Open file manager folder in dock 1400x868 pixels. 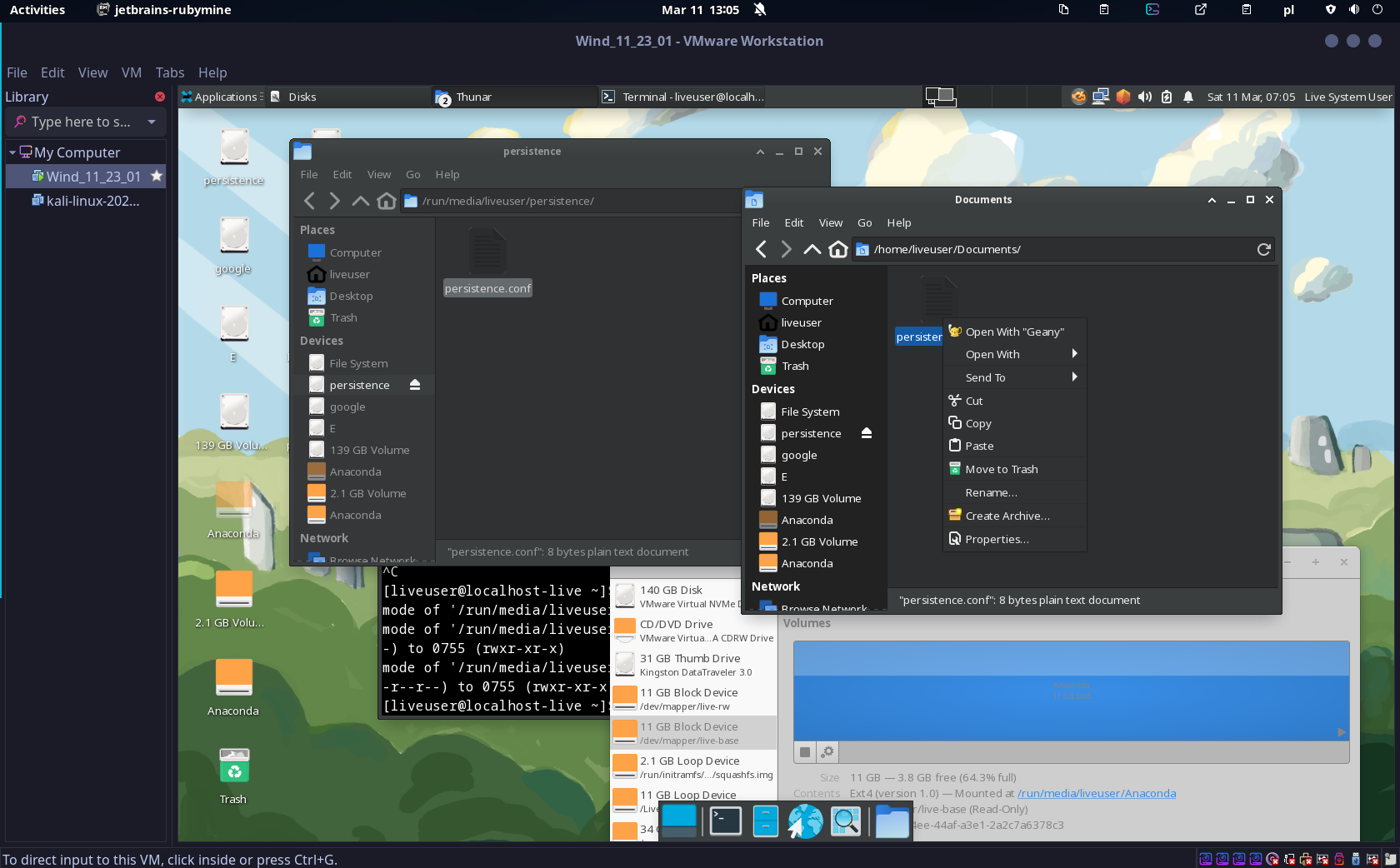892,821
